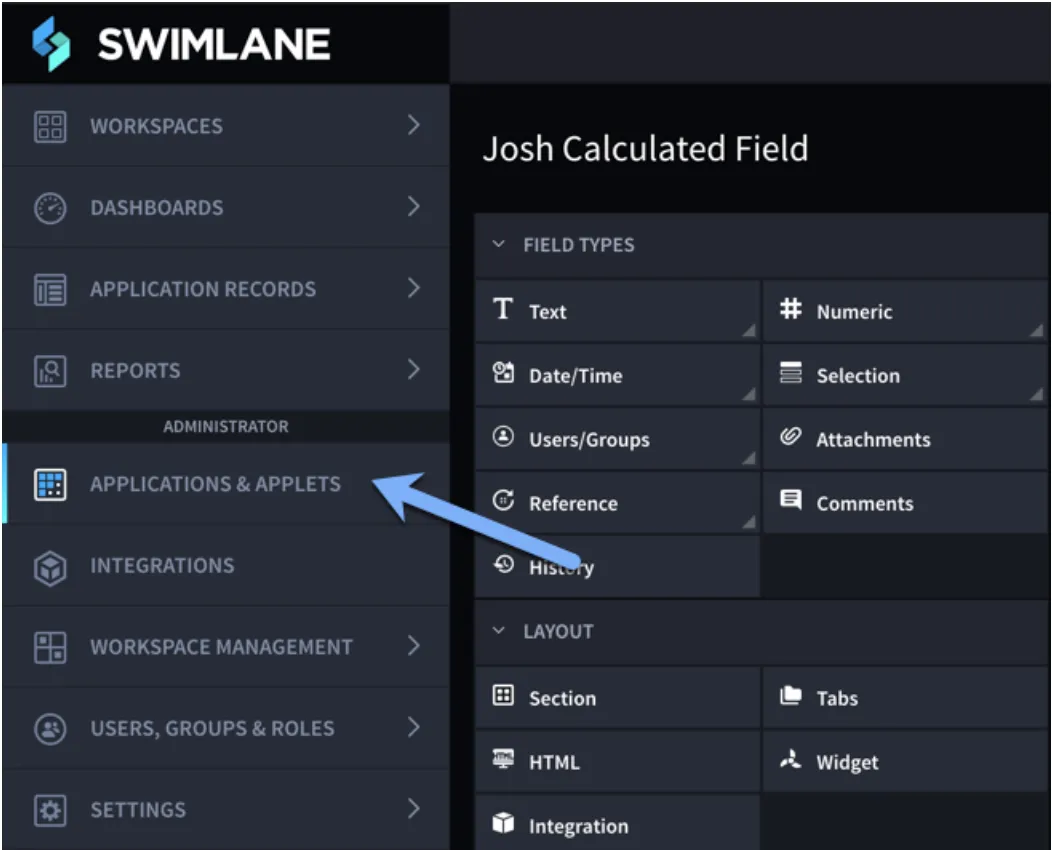Click the Workspaces grid icon
1052x850 pixels.
click(x=50, y=126)
